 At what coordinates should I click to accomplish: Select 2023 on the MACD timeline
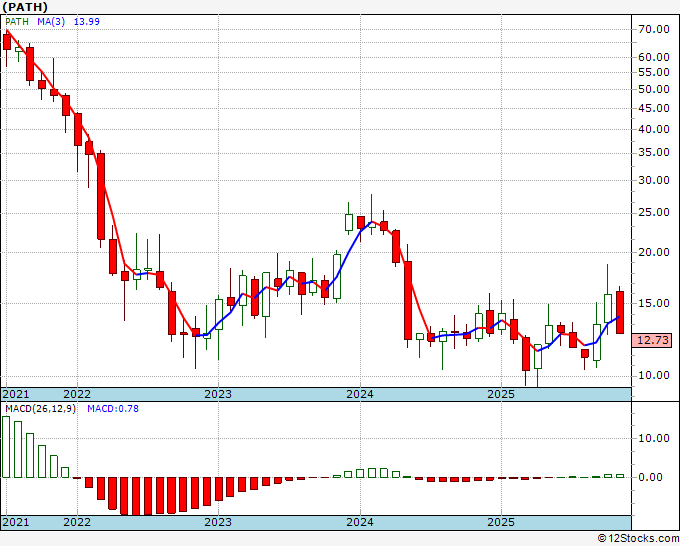pyautogui.click(x=217, y=522)
